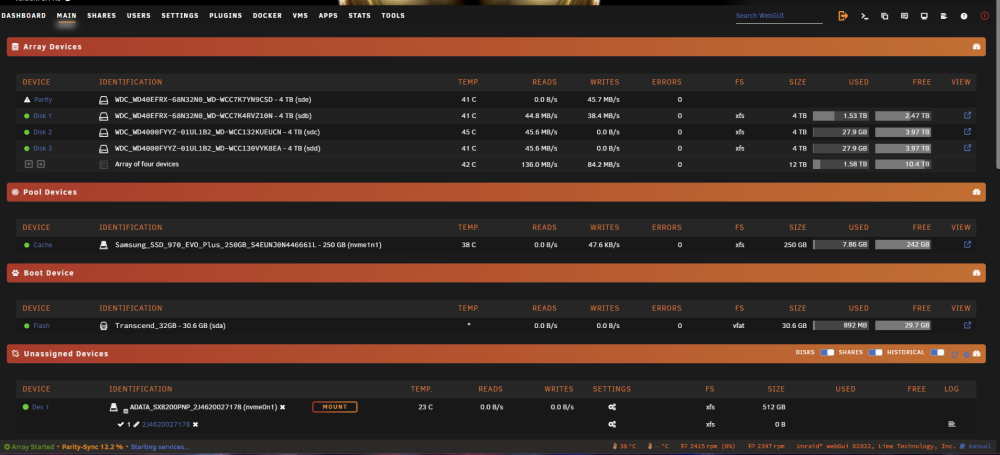Screen dimensions: 1000x455
Task: Click the red alert circle icon
Action: pos(984,16)
